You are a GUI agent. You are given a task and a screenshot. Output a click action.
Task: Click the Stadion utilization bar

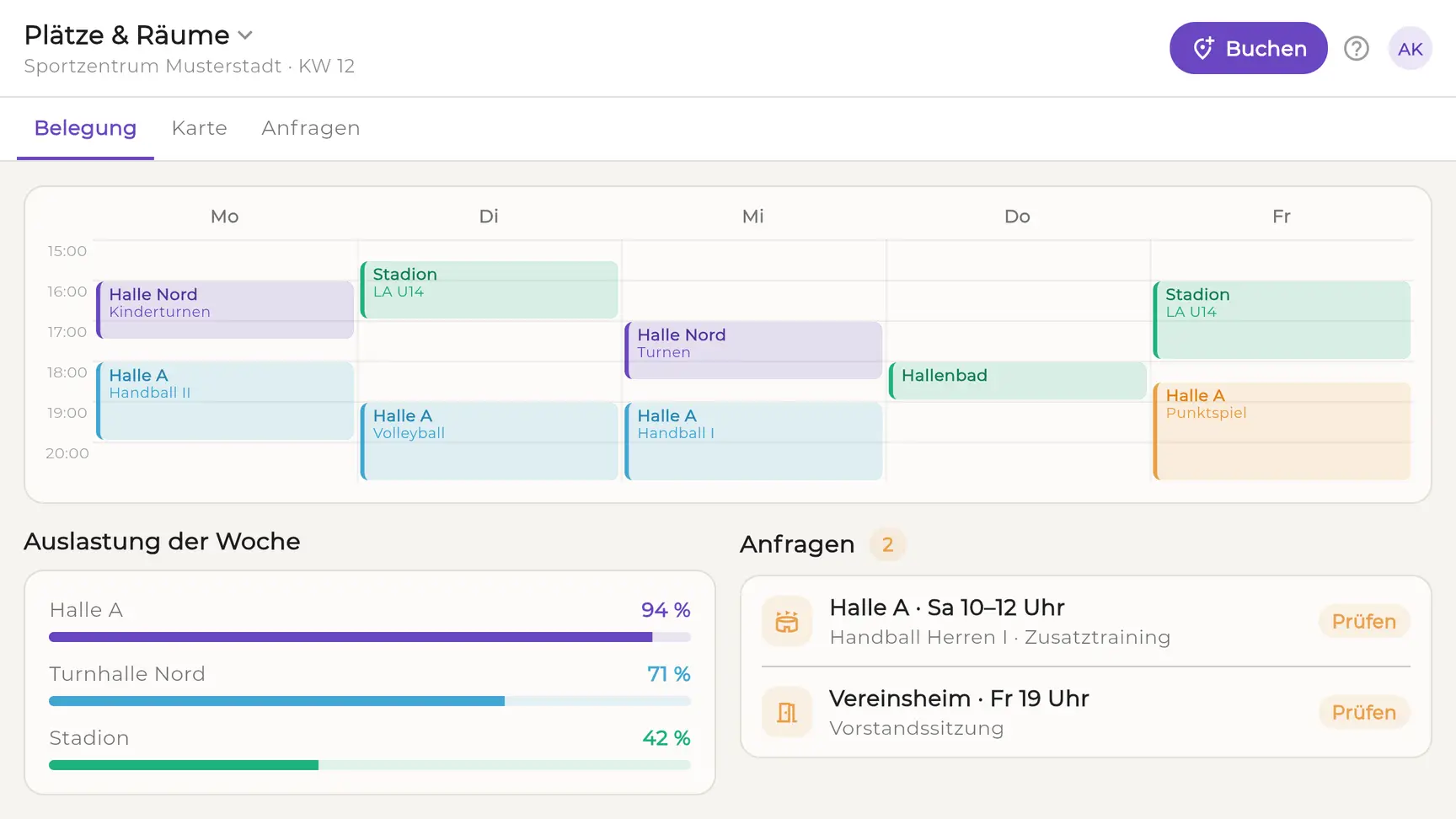pyautogui.click(x=370, y=765)
